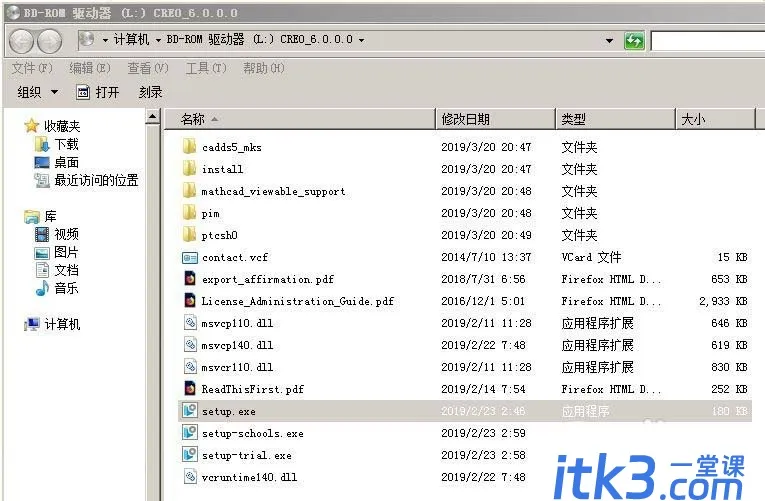Click 计算机 in the address breadcrumb
Viewport: 765px width, 501px height.
(131, 40)
